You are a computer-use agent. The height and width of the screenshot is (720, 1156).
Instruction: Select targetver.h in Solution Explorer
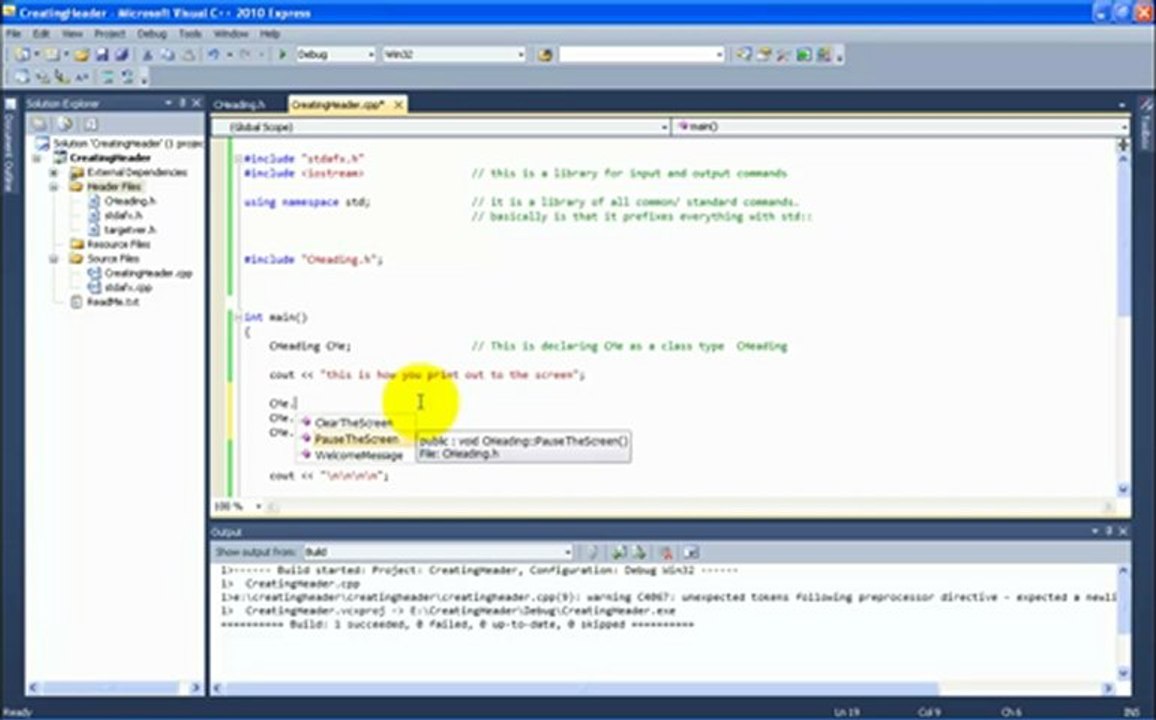pyautogui.click(x=130, y=230)
